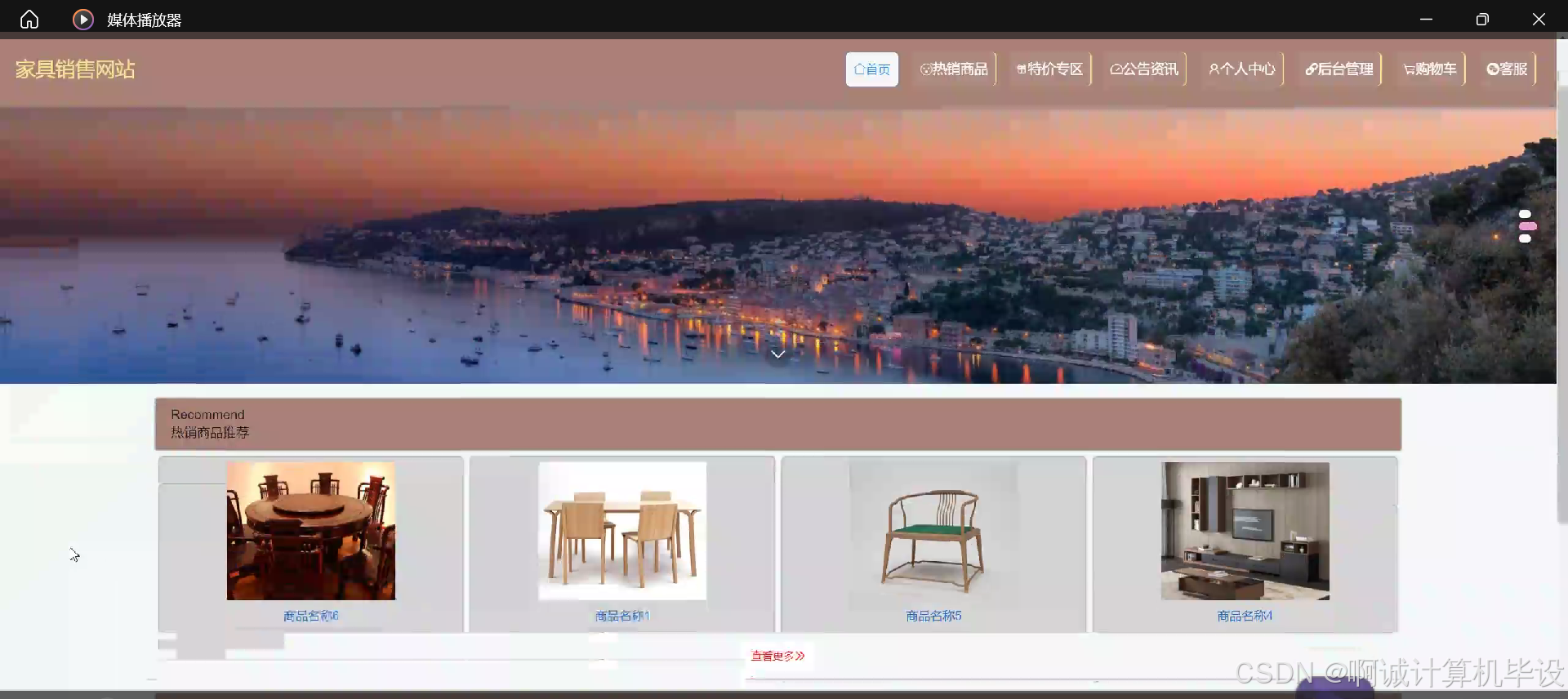The width and height of the screenshot is (1568, 699).
Task: Restore down the media player window
Action: click(1482, 19)
